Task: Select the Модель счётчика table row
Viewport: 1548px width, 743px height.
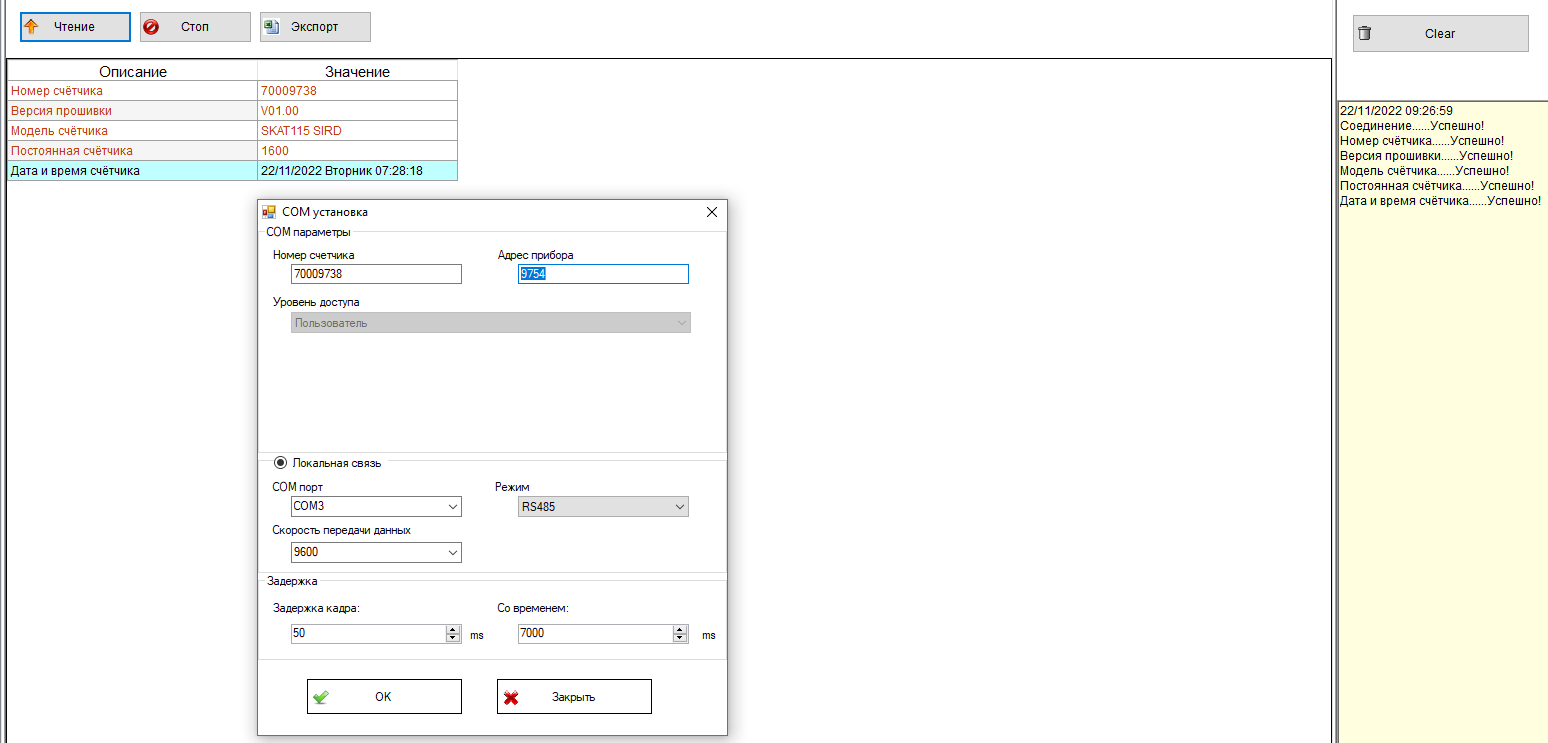Action: coord(132,131)
